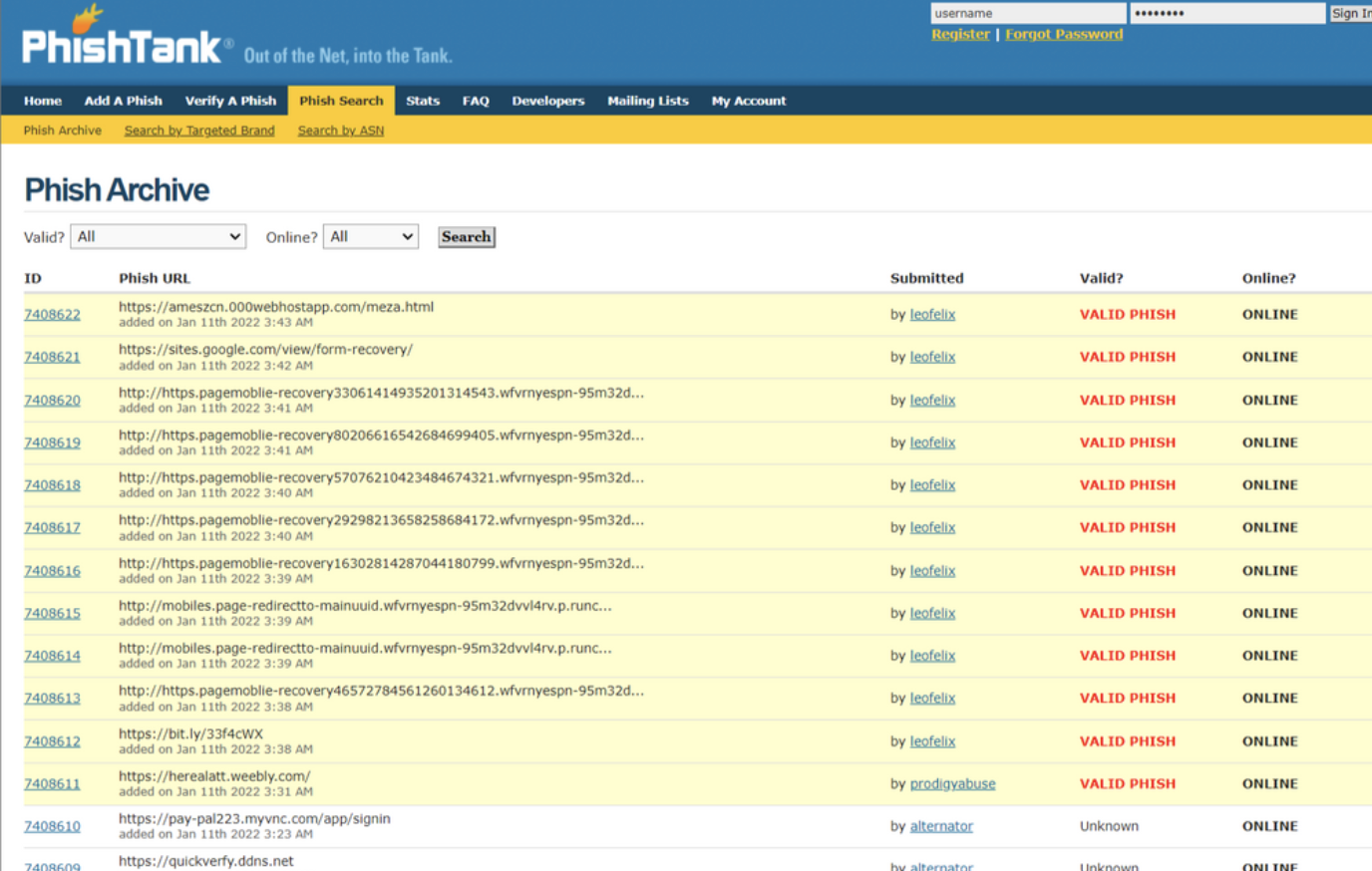Open phish ID 7408612
Screen dimensions: 1372x871
tap(52, 741)
